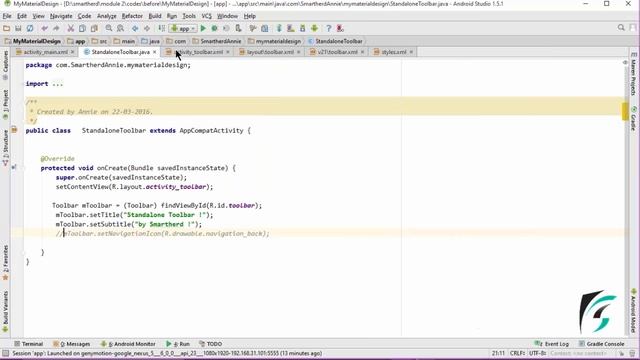Click the onCreate override gutter icon
The width and height of the screenshot is (640, 360).
coord(14,167)
